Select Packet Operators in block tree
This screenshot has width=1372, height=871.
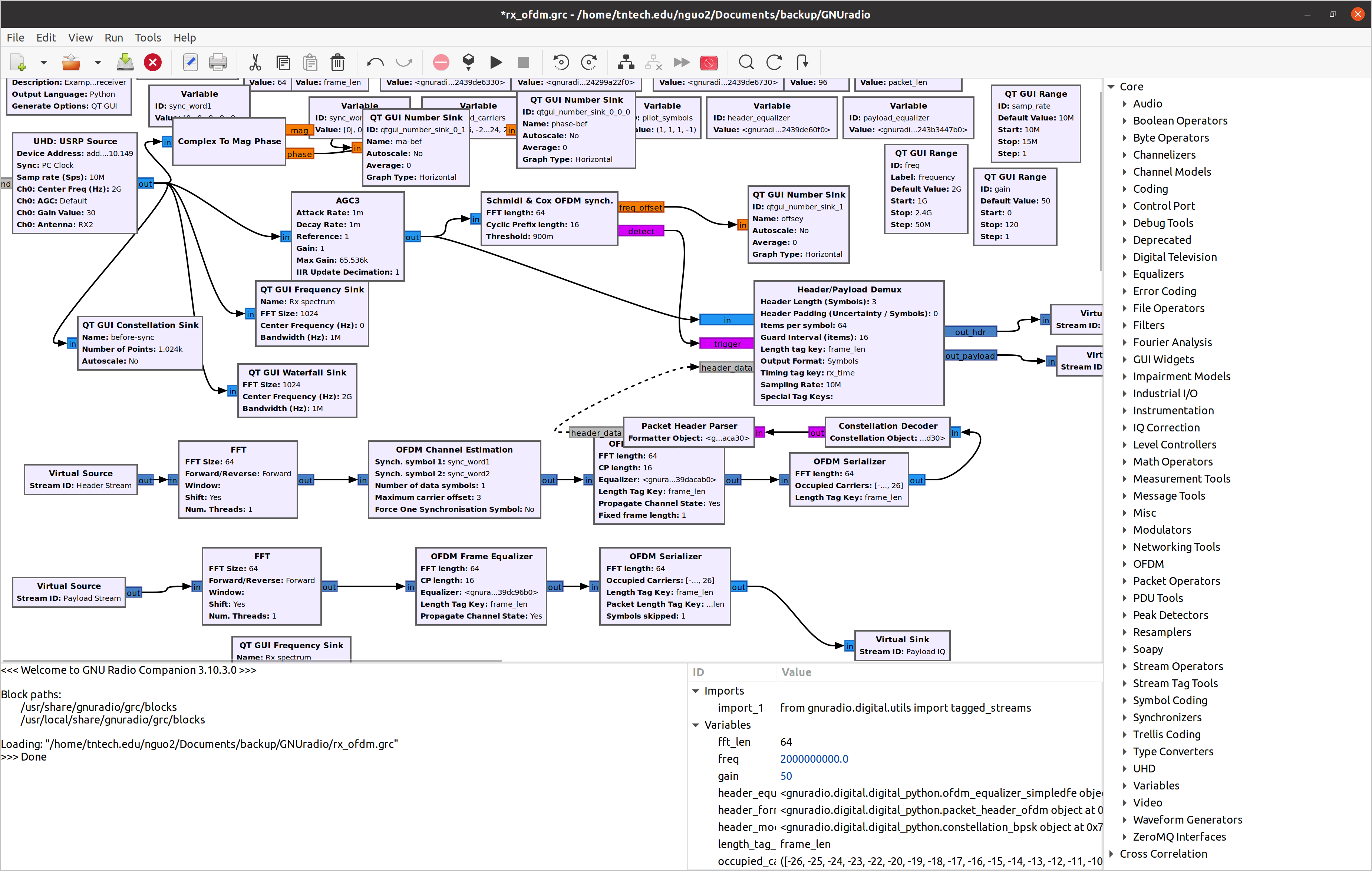1176,581
